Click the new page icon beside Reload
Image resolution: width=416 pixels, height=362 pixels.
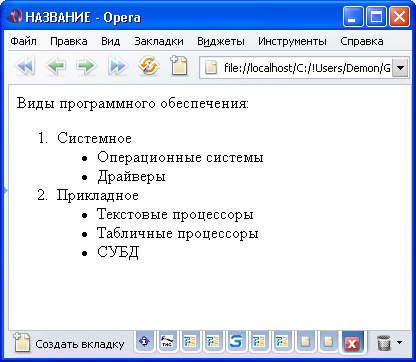click(179, 65)
